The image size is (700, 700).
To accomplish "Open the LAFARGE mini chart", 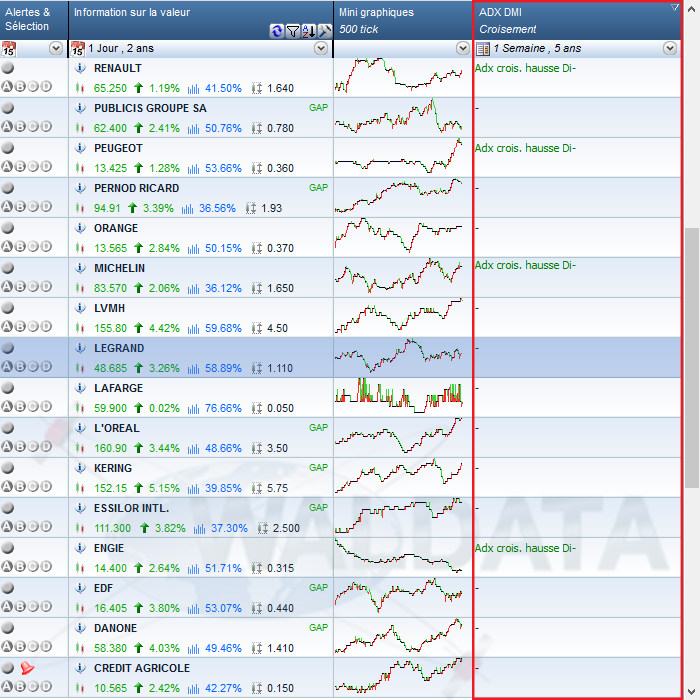I will (x=399, y=396).
